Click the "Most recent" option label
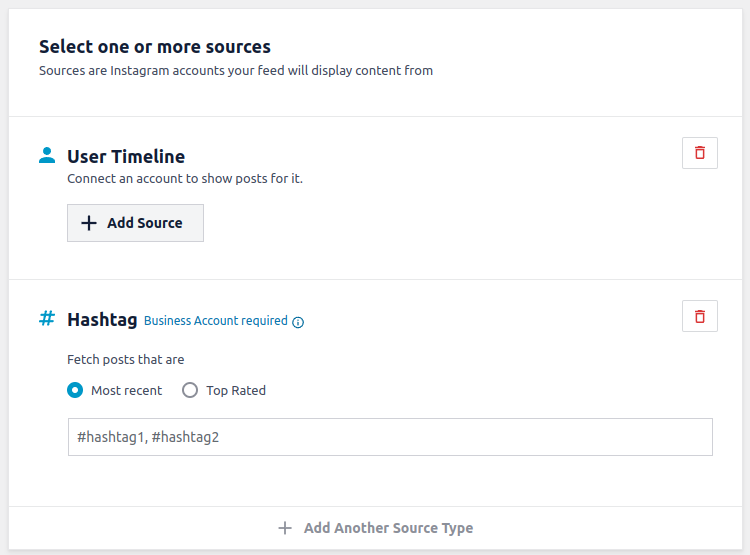This screenshot has height=555, width=750. pos(126,391)
